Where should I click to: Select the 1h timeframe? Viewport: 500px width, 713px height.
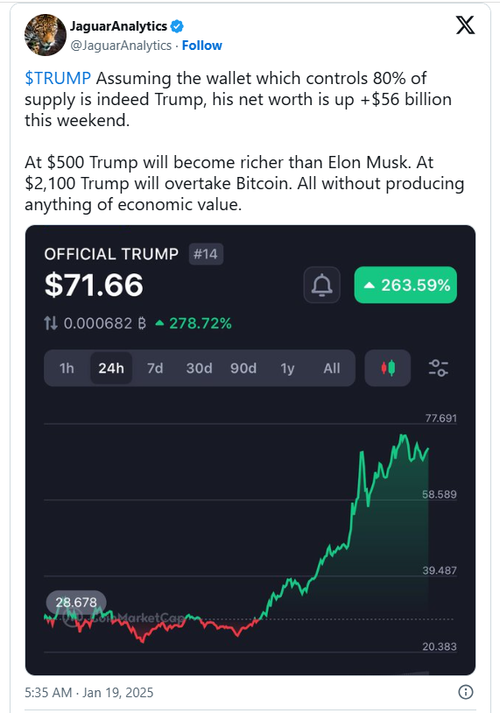tap(67, 368)
